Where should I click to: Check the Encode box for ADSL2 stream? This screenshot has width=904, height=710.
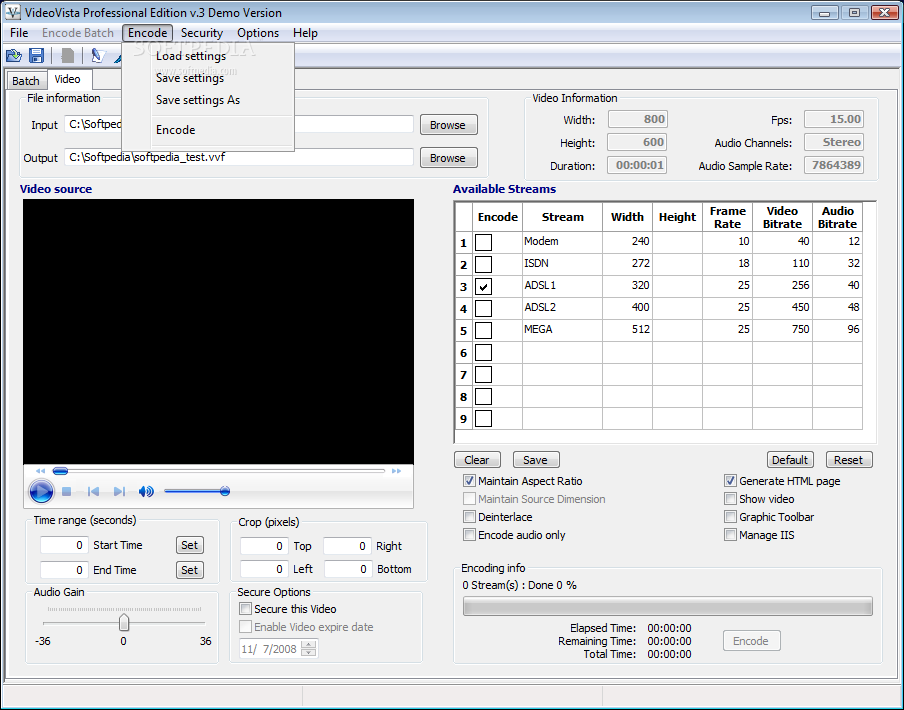[x=483, y=308]
